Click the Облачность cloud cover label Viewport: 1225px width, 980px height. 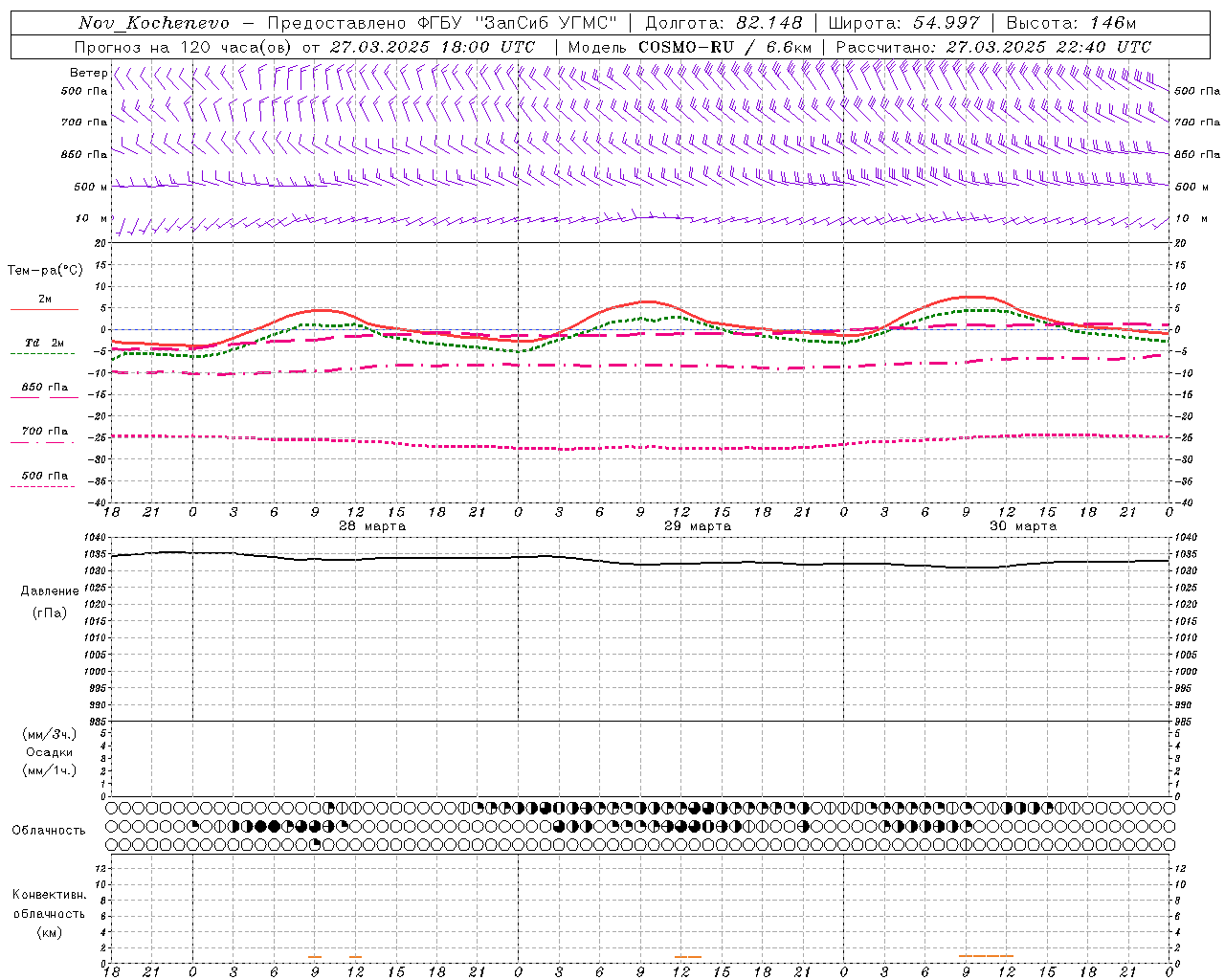click(49, 831)
